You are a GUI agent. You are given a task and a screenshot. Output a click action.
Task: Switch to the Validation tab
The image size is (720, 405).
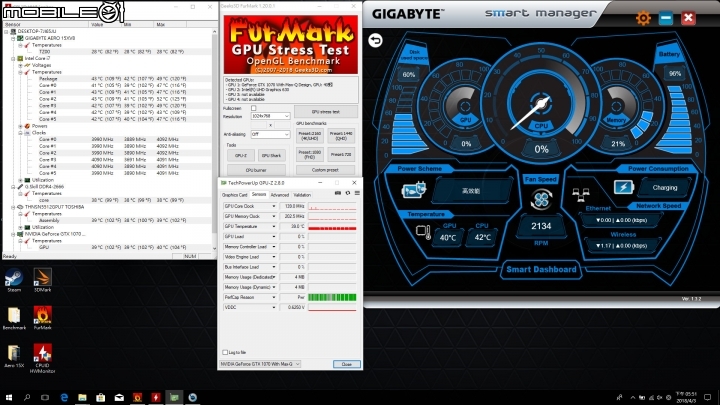pos(302,195)
